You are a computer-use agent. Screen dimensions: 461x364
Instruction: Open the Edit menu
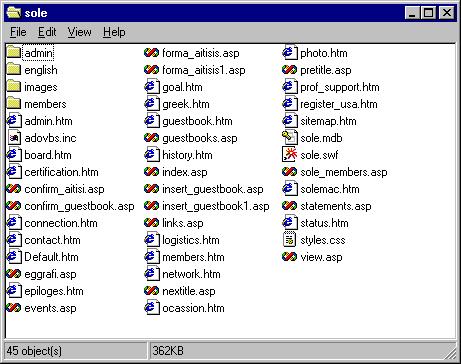pos(47,32)
